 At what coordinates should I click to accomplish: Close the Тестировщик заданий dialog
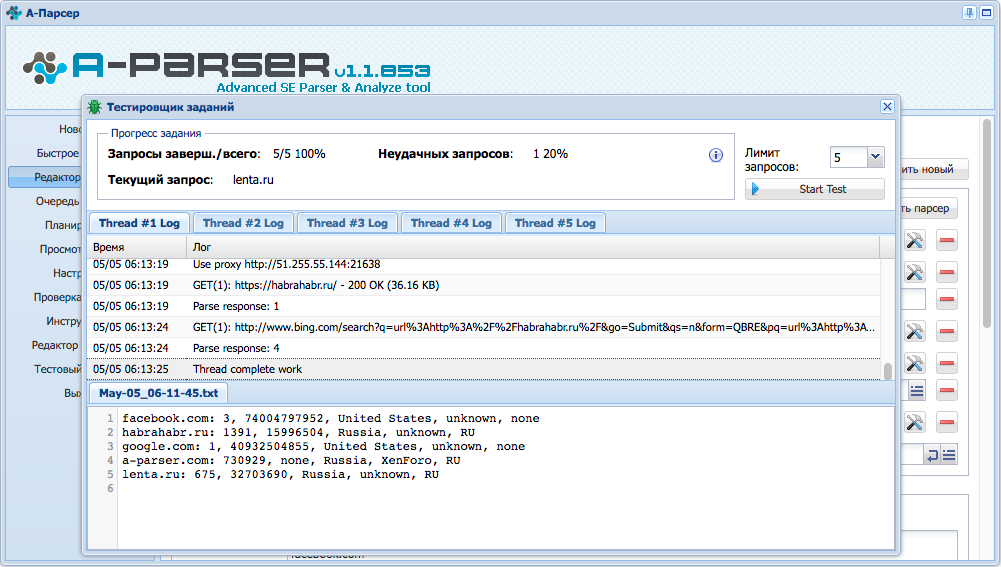point(887,107)
